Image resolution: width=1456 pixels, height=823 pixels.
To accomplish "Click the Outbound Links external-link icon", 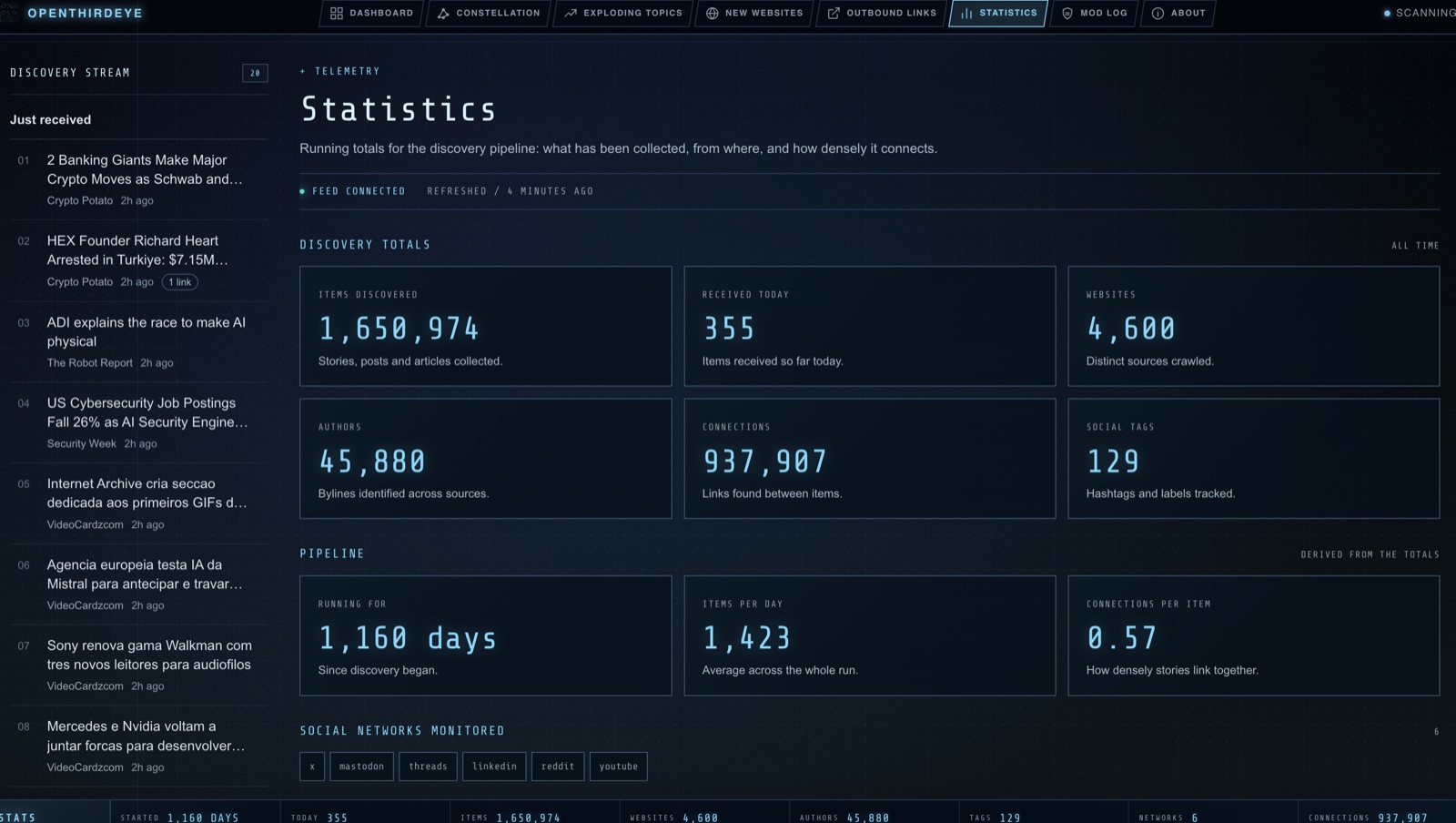I will (834, 14).
